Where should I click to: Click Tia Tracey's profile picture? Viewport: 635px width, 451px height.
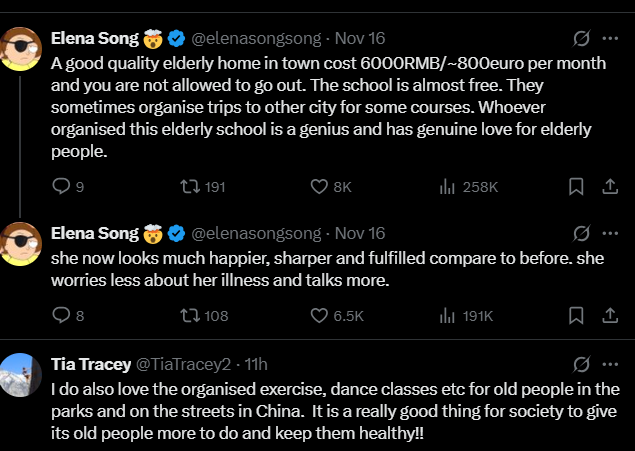[x=19, y=371]
